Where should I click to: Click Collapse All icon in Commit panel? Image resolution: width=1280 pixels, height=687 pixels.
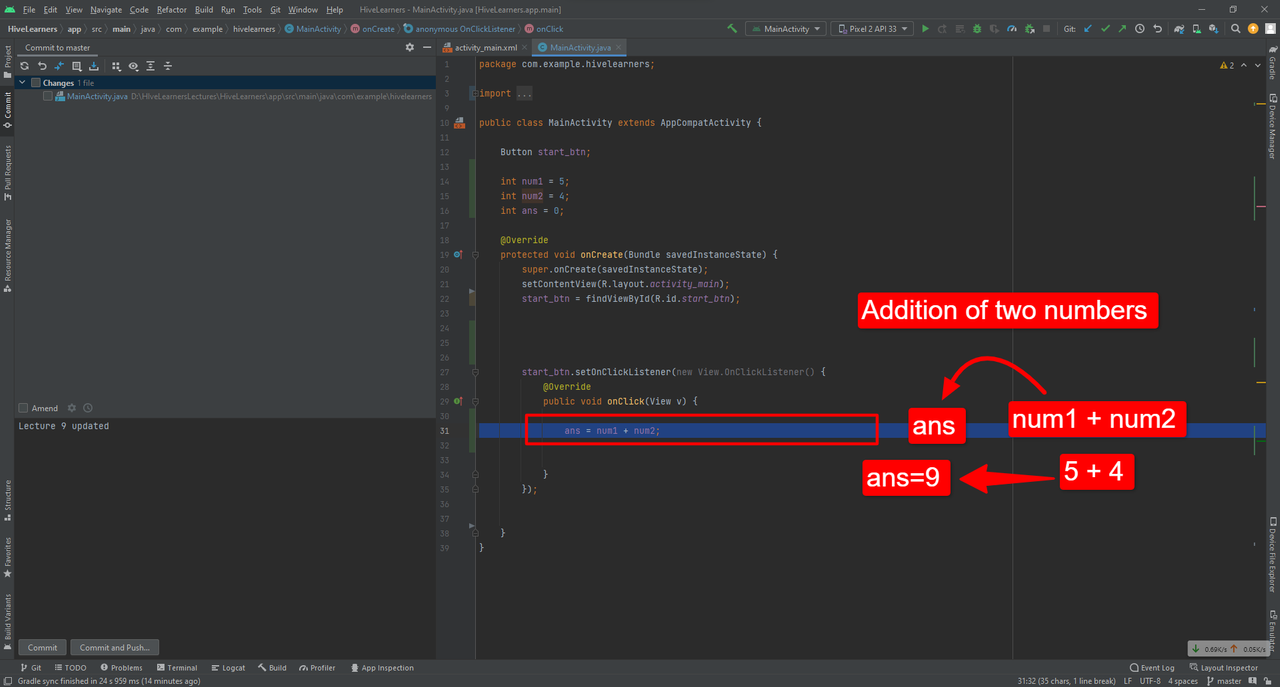pyautogui.click(x=167, y=66)
